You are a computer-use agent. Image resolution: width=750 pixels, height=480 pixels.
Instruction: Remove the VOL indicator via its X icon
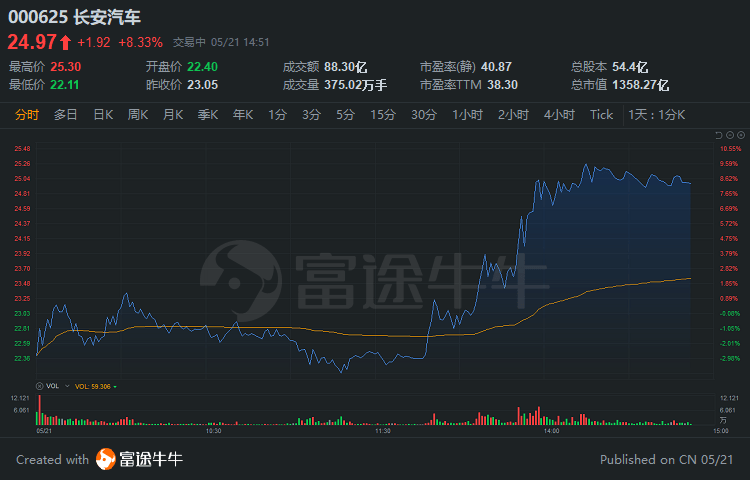[x=40, y=386]
